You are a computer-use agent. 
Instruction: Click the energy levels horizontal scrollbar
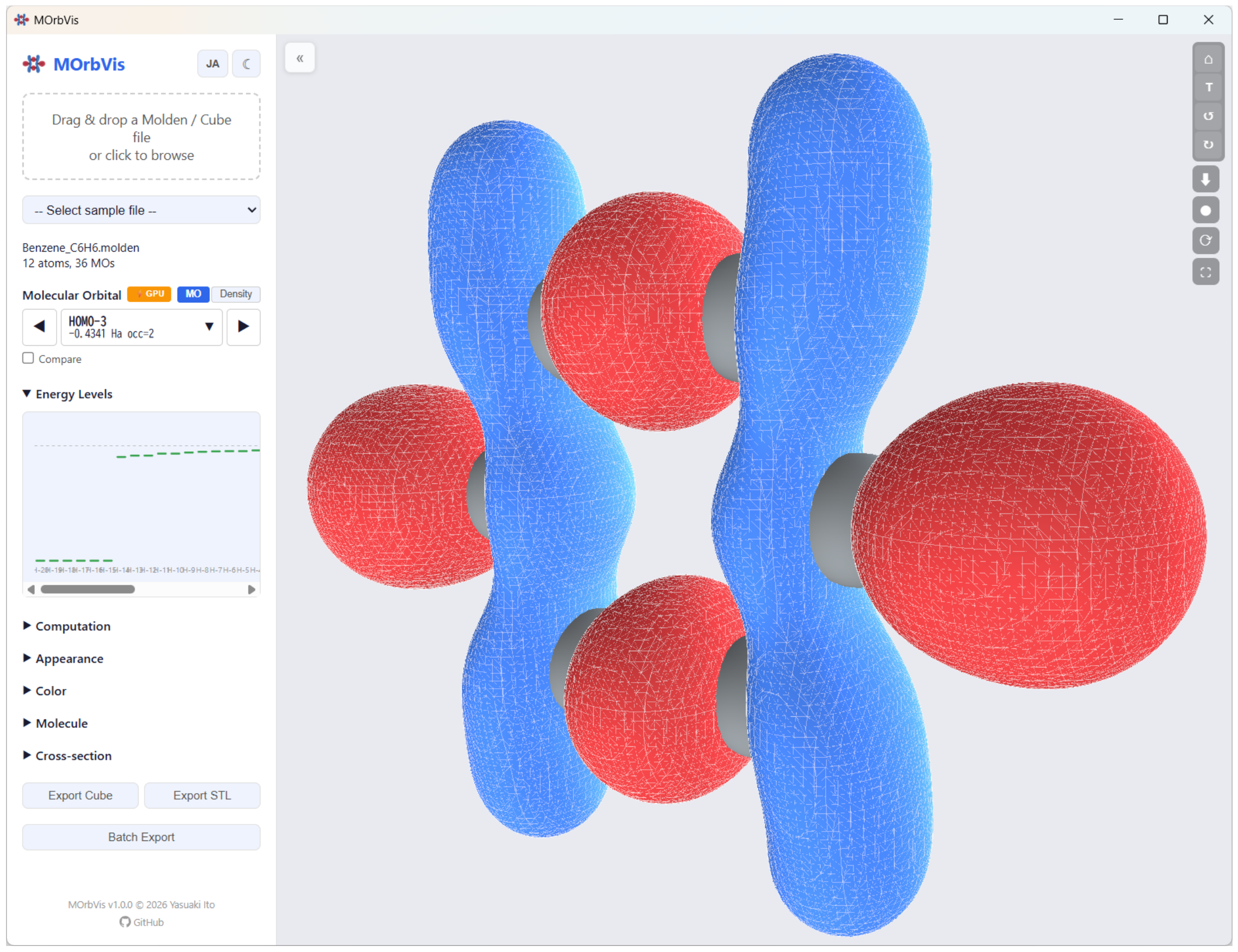click(x=88, y=589)
